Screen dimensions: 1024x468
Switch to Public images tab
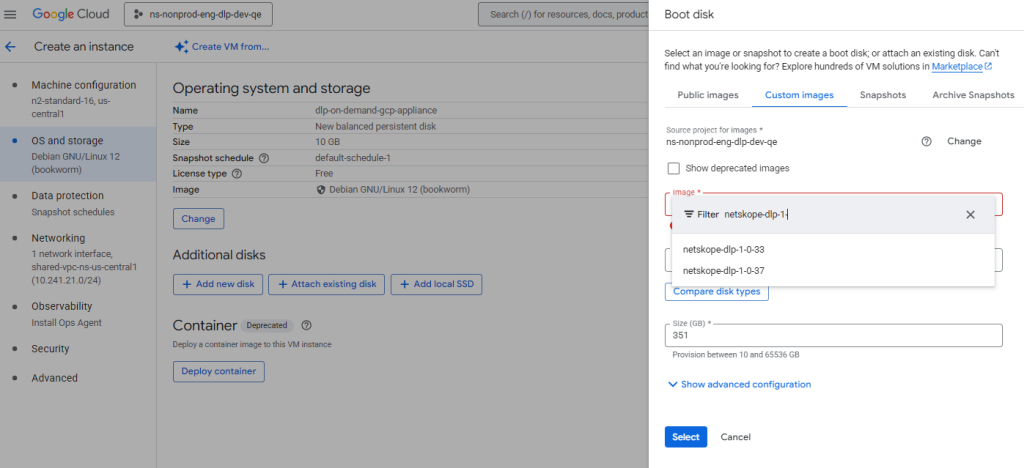click(x=708, y=95)
